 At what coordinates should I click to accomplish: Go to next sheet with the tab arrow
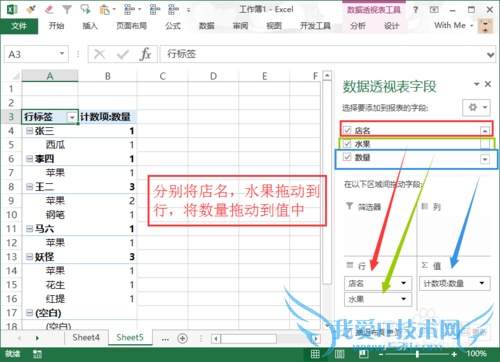click(x=37, y=338)
